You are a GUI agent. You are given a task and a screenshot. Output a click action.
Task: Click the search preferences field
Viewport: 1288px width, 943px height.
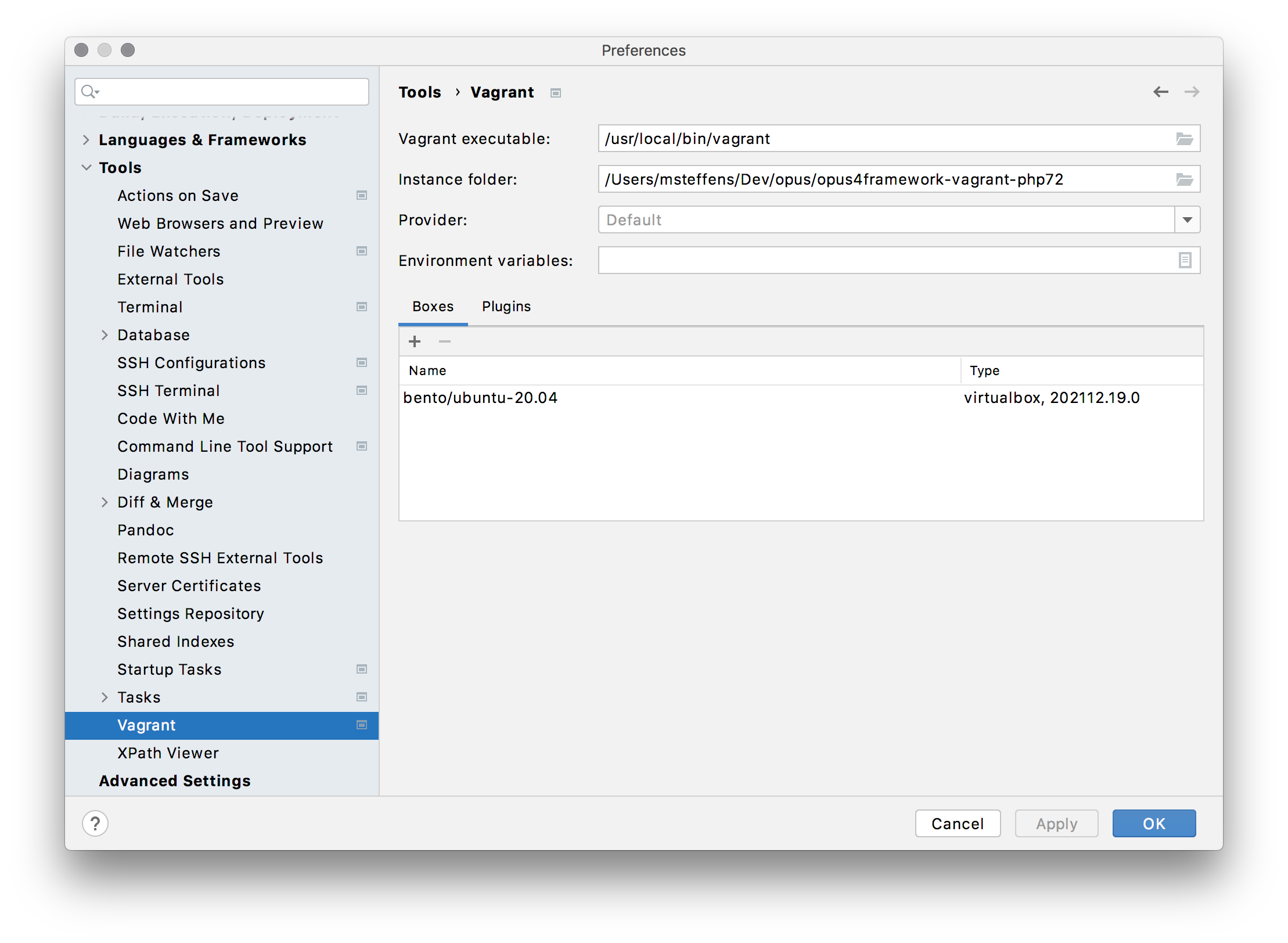(223, 91)
